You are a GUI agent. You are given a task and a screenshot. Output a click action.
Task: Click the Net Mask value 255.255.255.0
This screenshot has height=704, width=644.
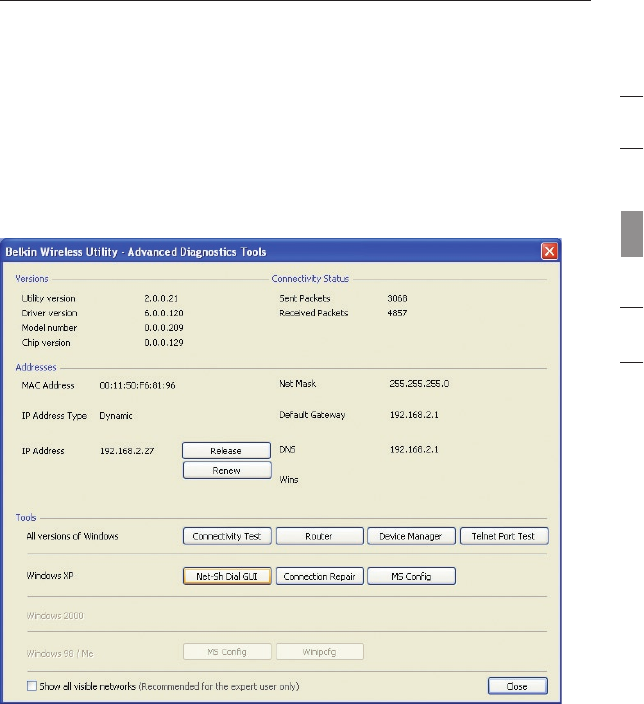(x=421, y=383)
